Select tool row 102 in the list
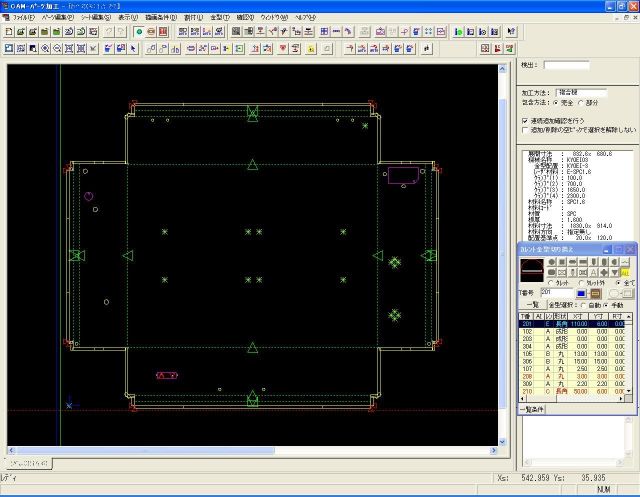This screenshot has width=640, height=497. point(572,331)
